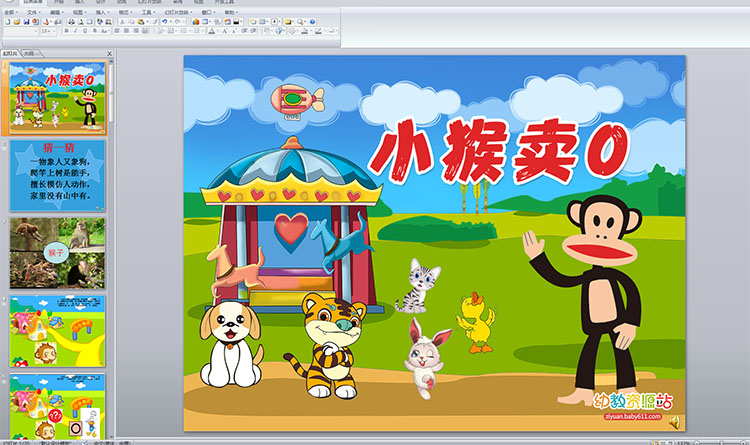
Task: Expand the 编辑 classic menu dropdown
Action: [56, 12]
